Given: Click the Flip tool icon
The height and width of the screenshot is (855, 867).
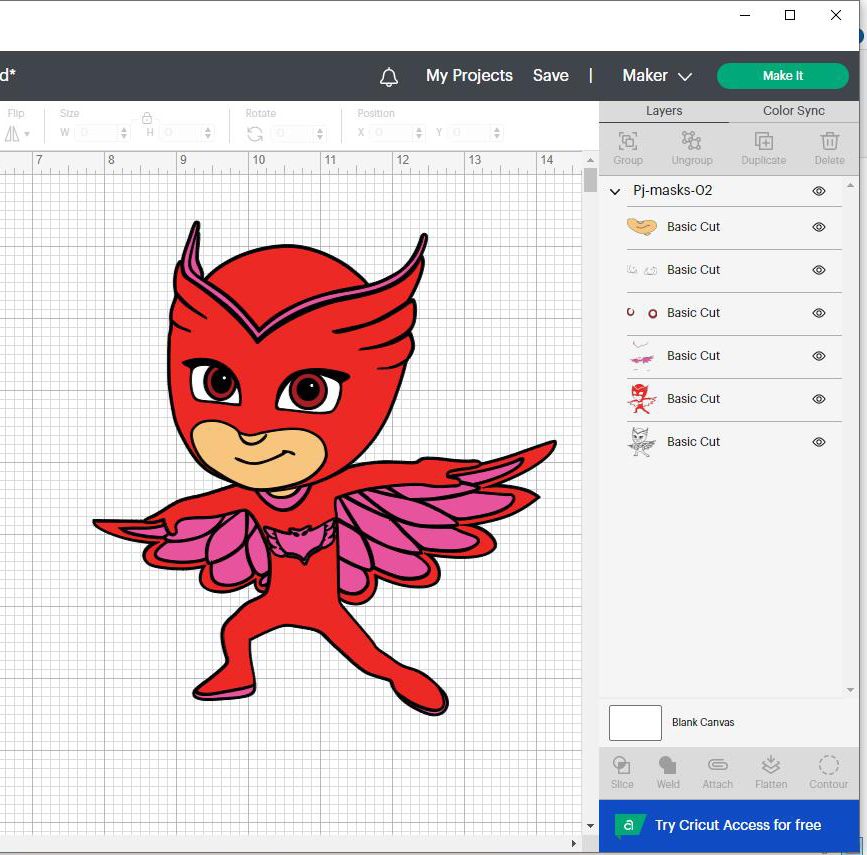Looking at the screenshot, I should point(12,133).
